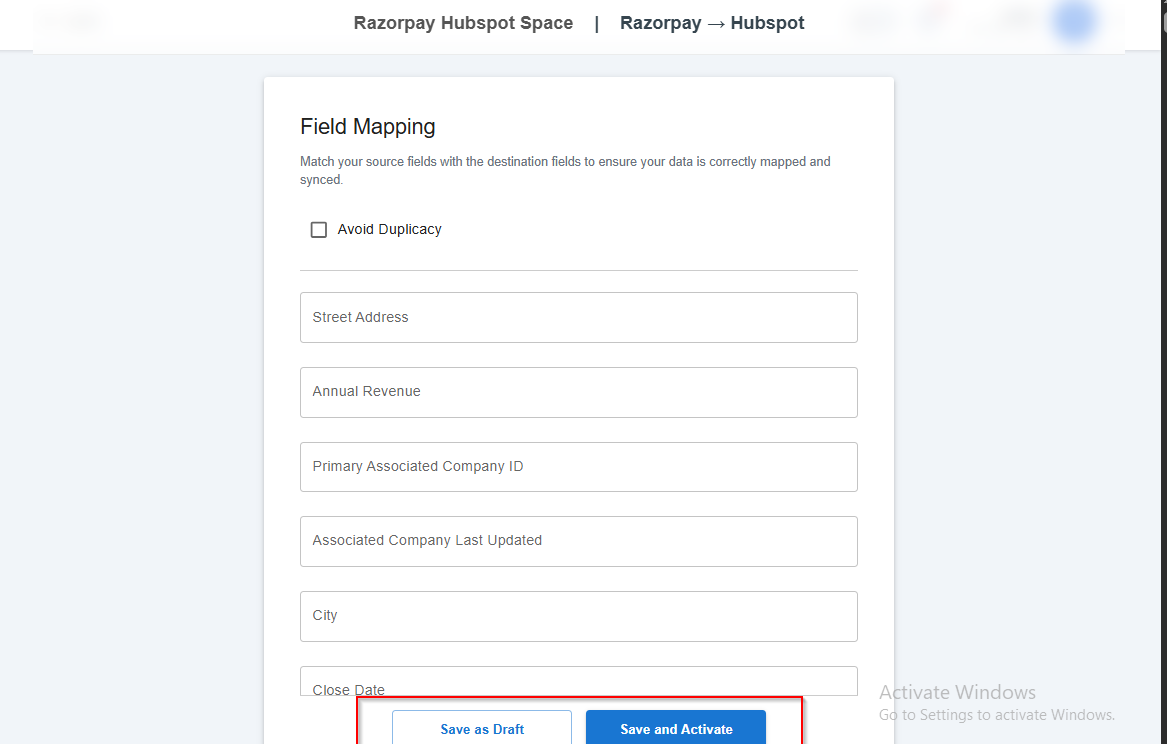Image resolution: width=1167 pixels, height=744 pixels.
Task: Enable the Avoid Duplicacy checkbox
Action: [x=319, y=230]
